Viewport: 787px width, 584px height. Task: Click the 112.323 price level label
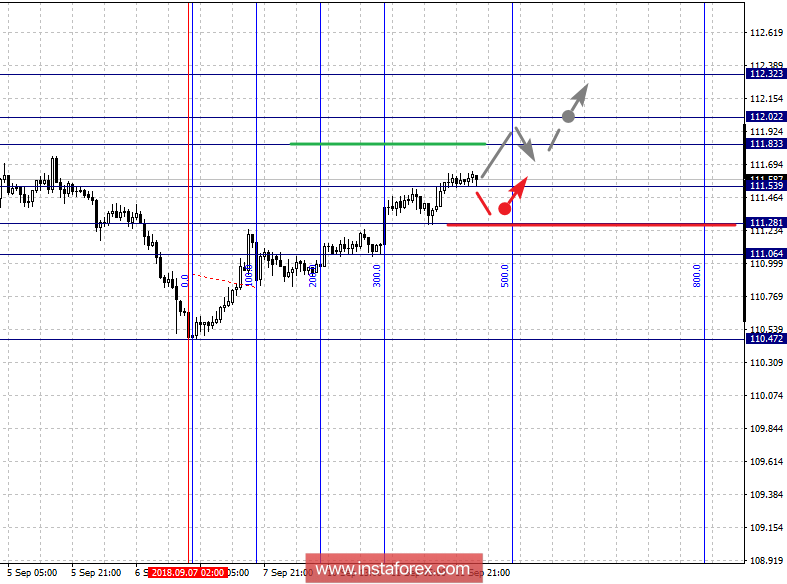[766, 74]
